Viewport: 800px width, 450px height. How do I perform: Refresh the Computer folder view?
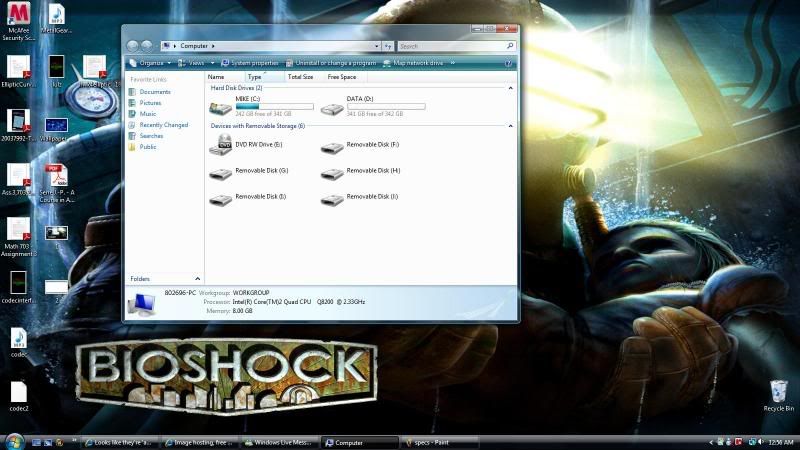(x=388, y=46)
